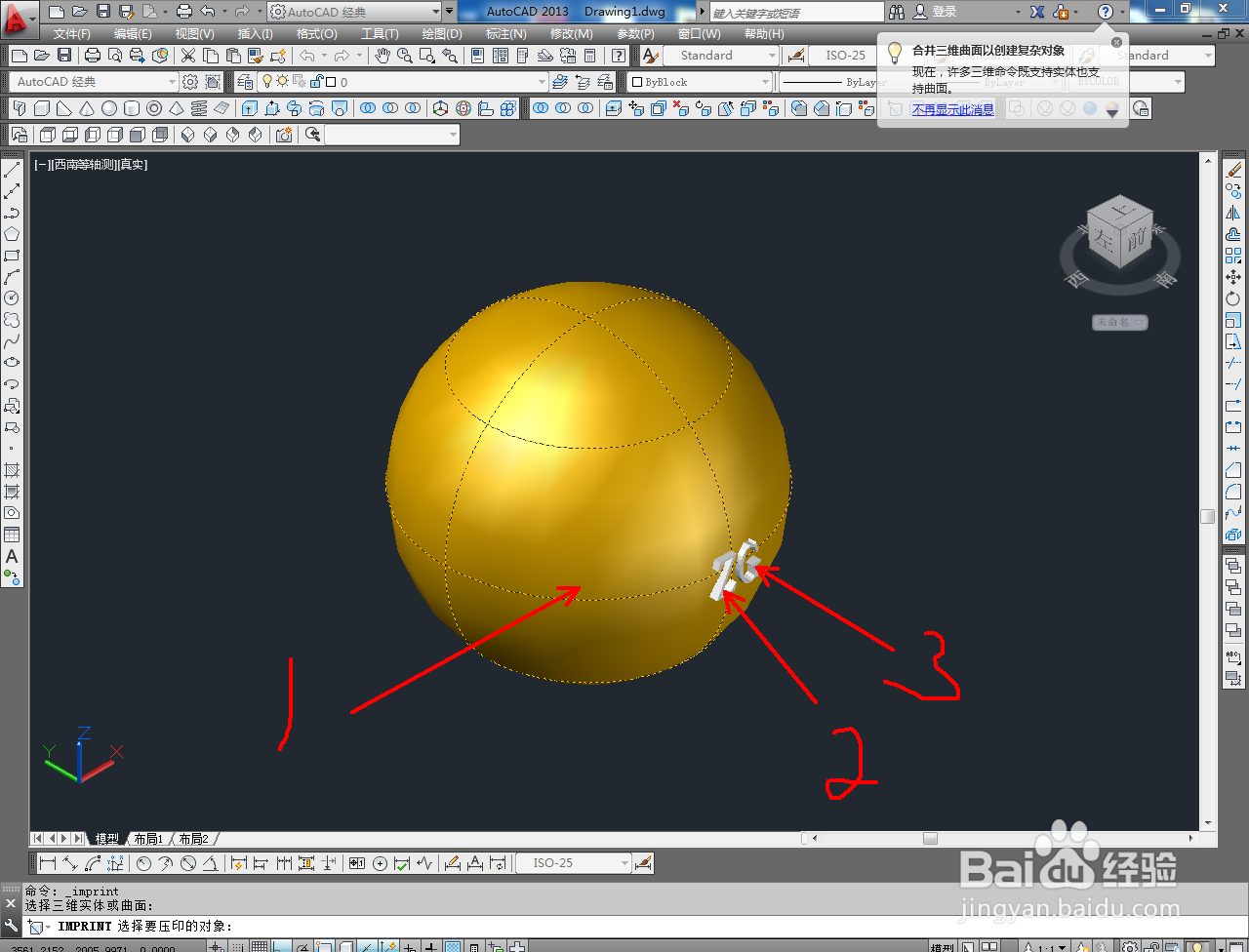Click the Helix modeling icon

click(x=199, y=108)
